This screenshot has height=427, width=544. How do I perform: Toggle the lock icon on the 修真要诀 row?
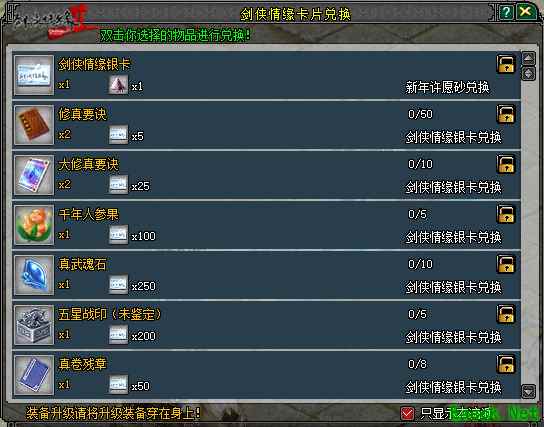505,114
